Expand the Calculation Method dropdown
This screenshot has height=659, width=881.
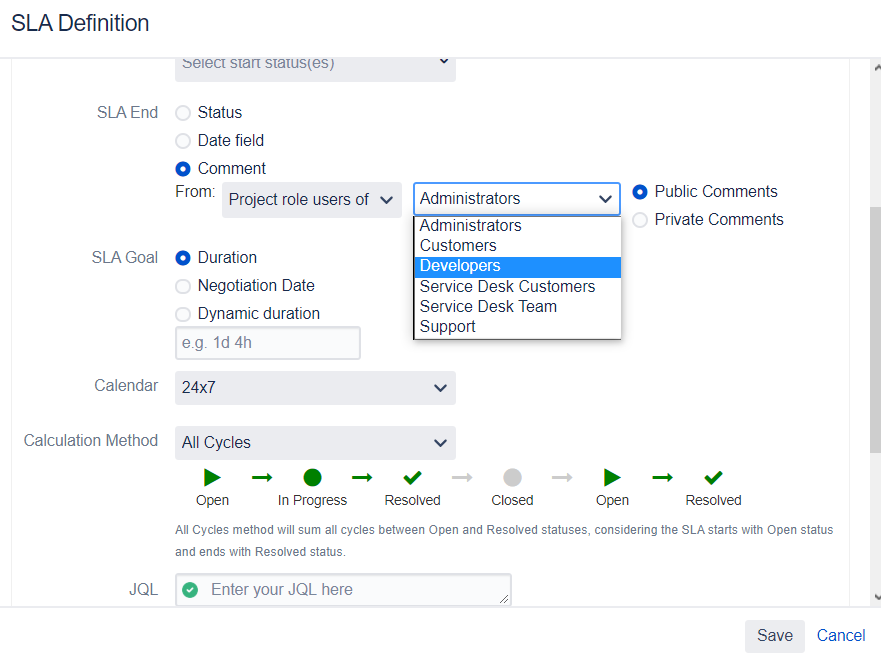(315, 443)
